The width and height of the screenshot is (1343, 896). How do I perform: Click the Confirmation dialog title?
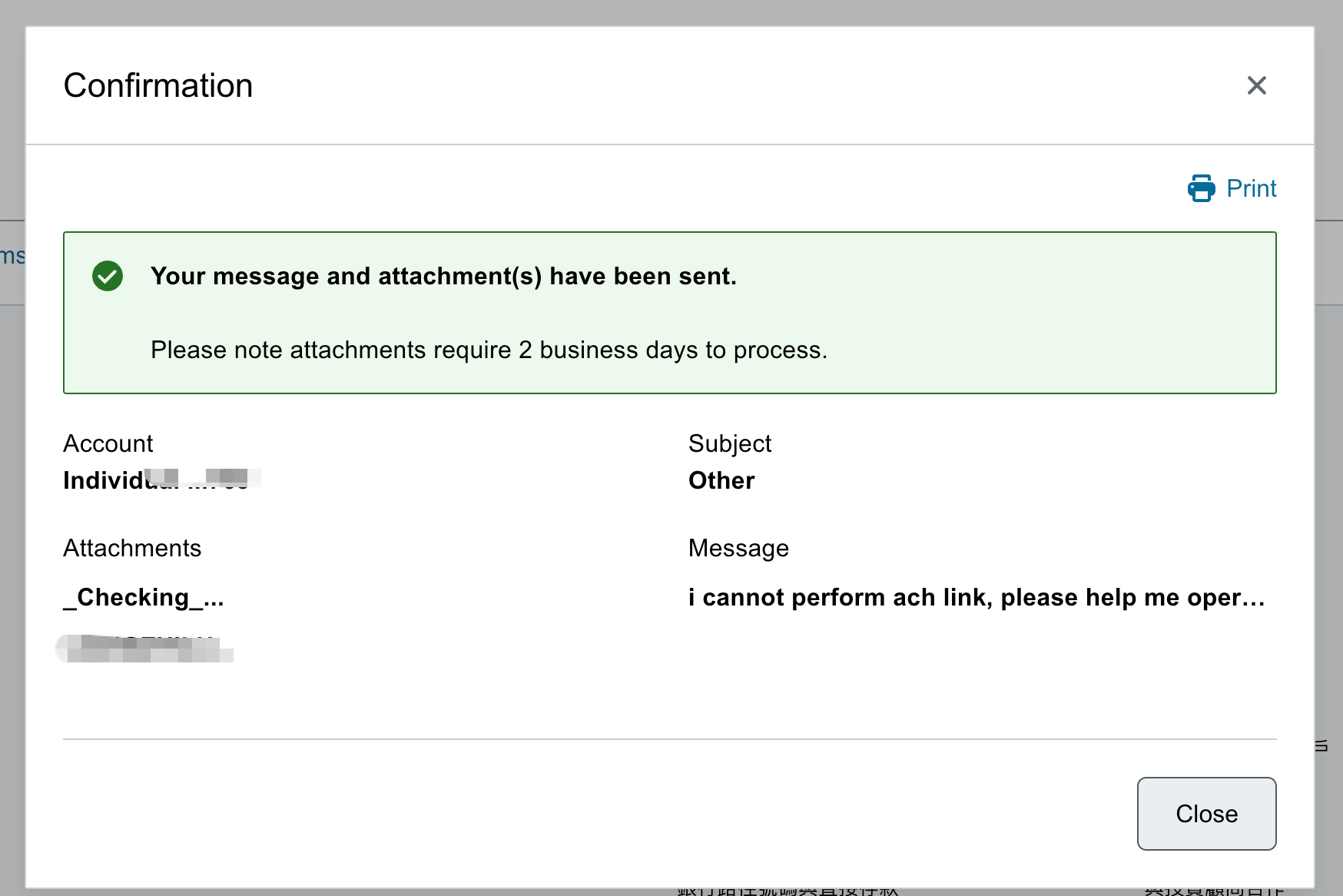point(158,85)
